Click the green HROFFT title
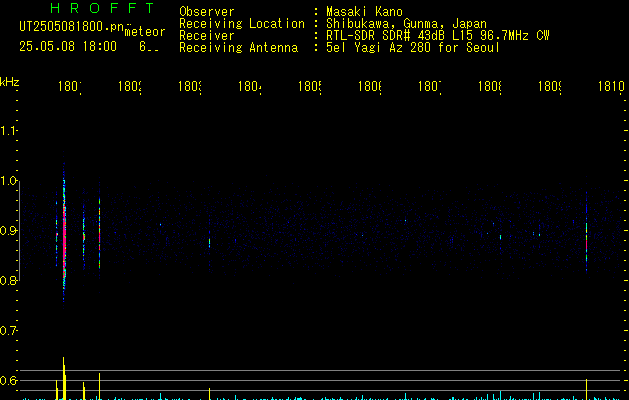This screenshot has height=400, width=629. 103,8
